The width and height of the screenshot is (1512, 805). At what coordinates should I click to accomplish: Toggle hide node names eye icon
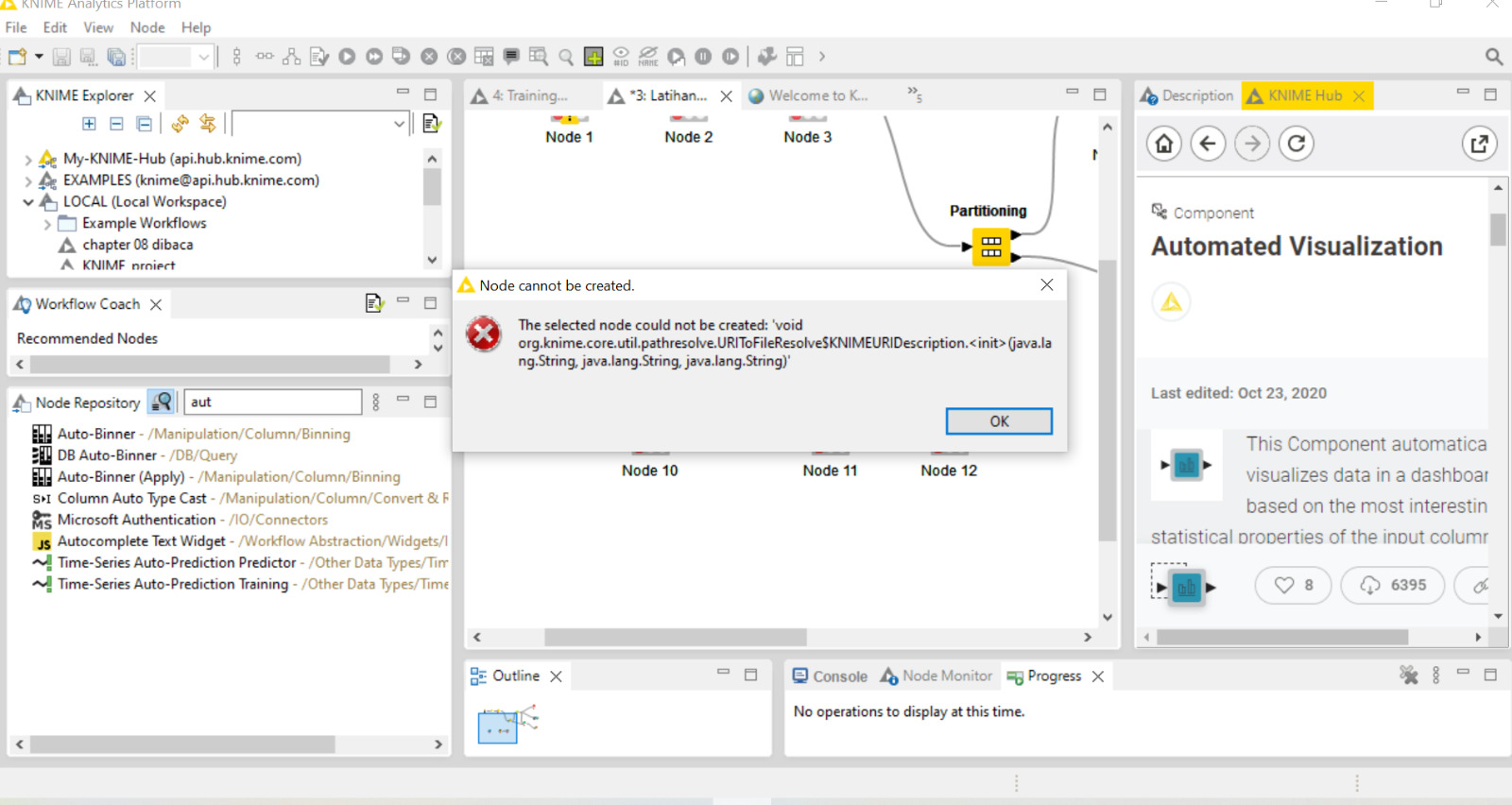(648, 57)
